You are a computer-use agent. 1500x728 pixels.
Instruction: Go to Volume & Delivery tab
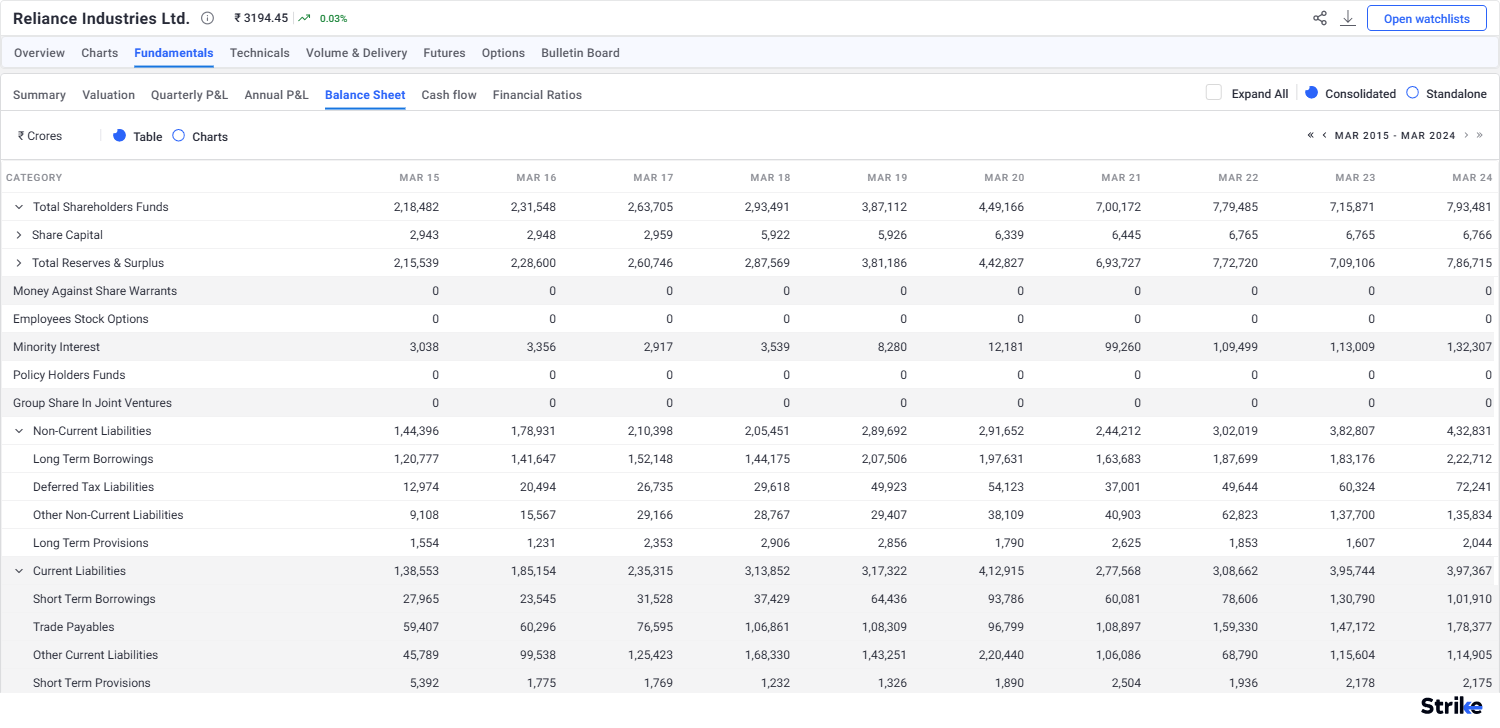click(356, 53)
